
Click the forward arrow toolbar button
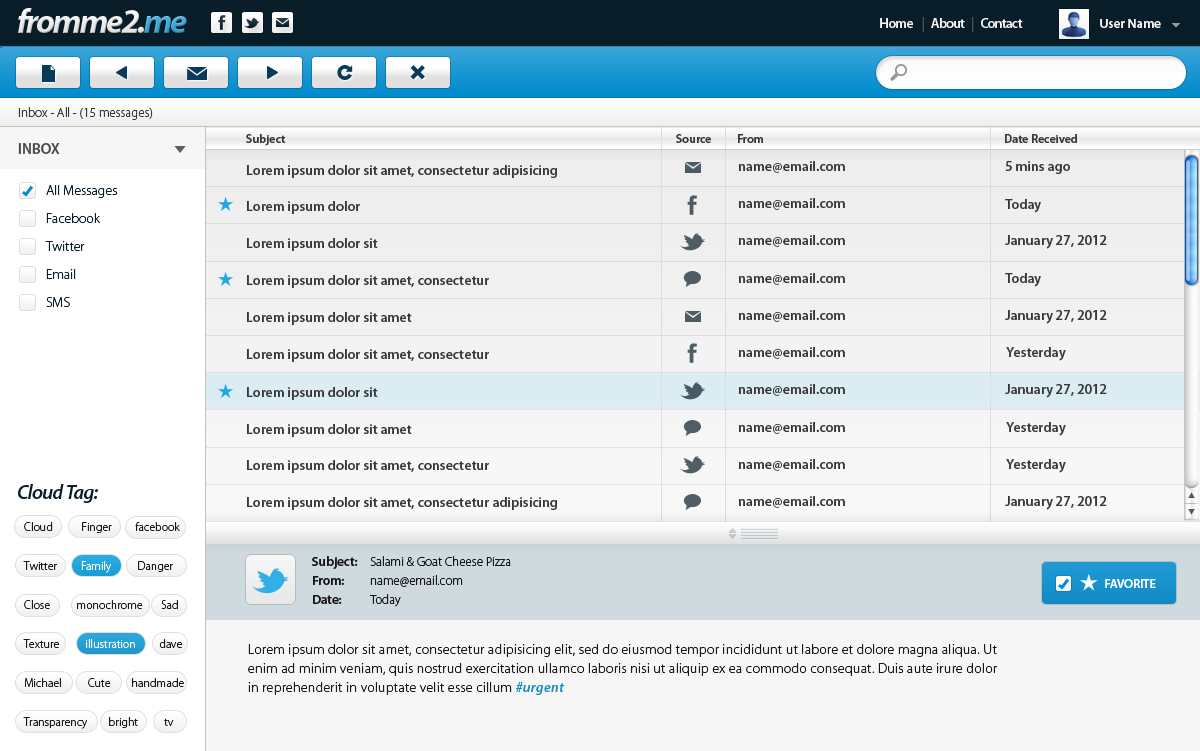[270, 72]
